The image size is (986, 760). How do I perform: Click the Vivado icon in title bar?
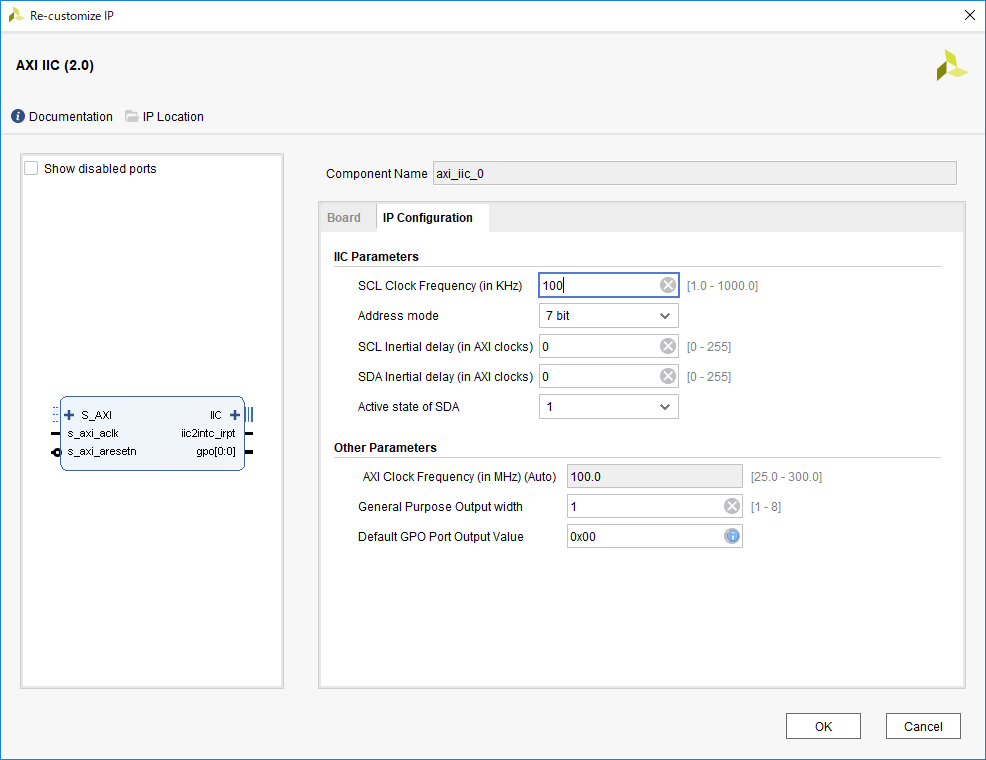point(16,15)
